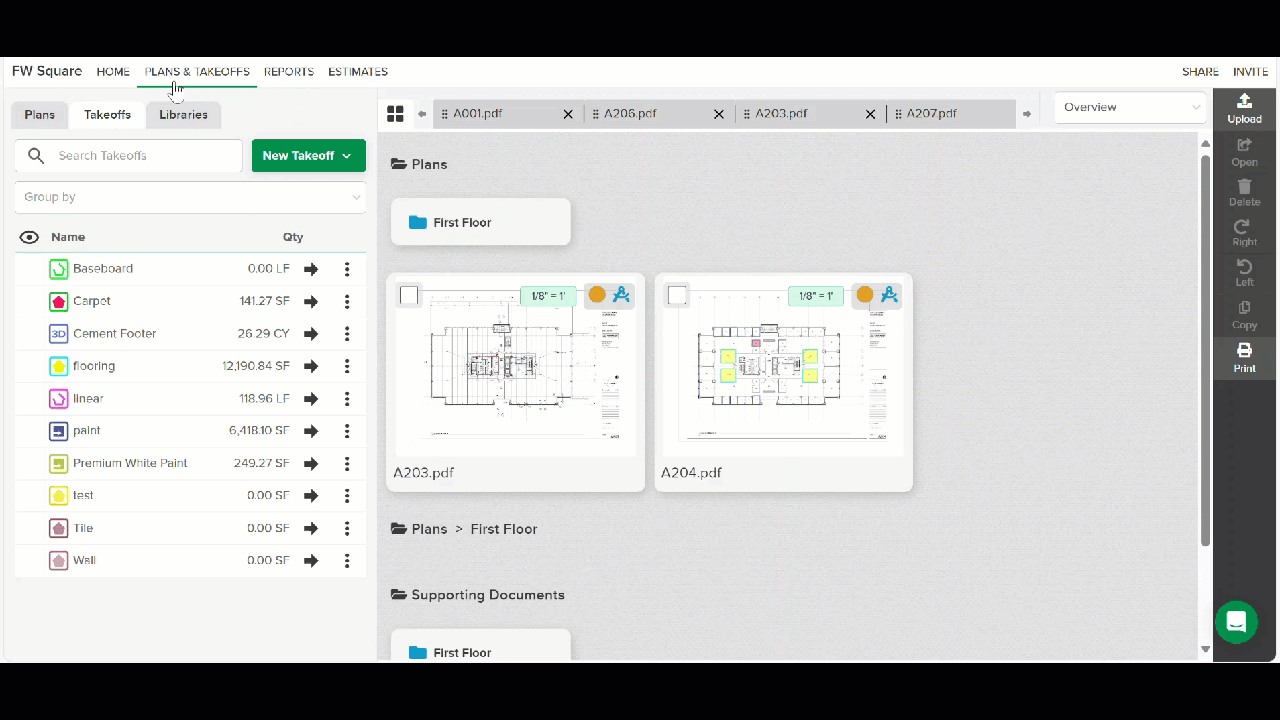Switch to the Plans tab
The height and width of the screenshot is (720, 1280).
pos(40,115)
